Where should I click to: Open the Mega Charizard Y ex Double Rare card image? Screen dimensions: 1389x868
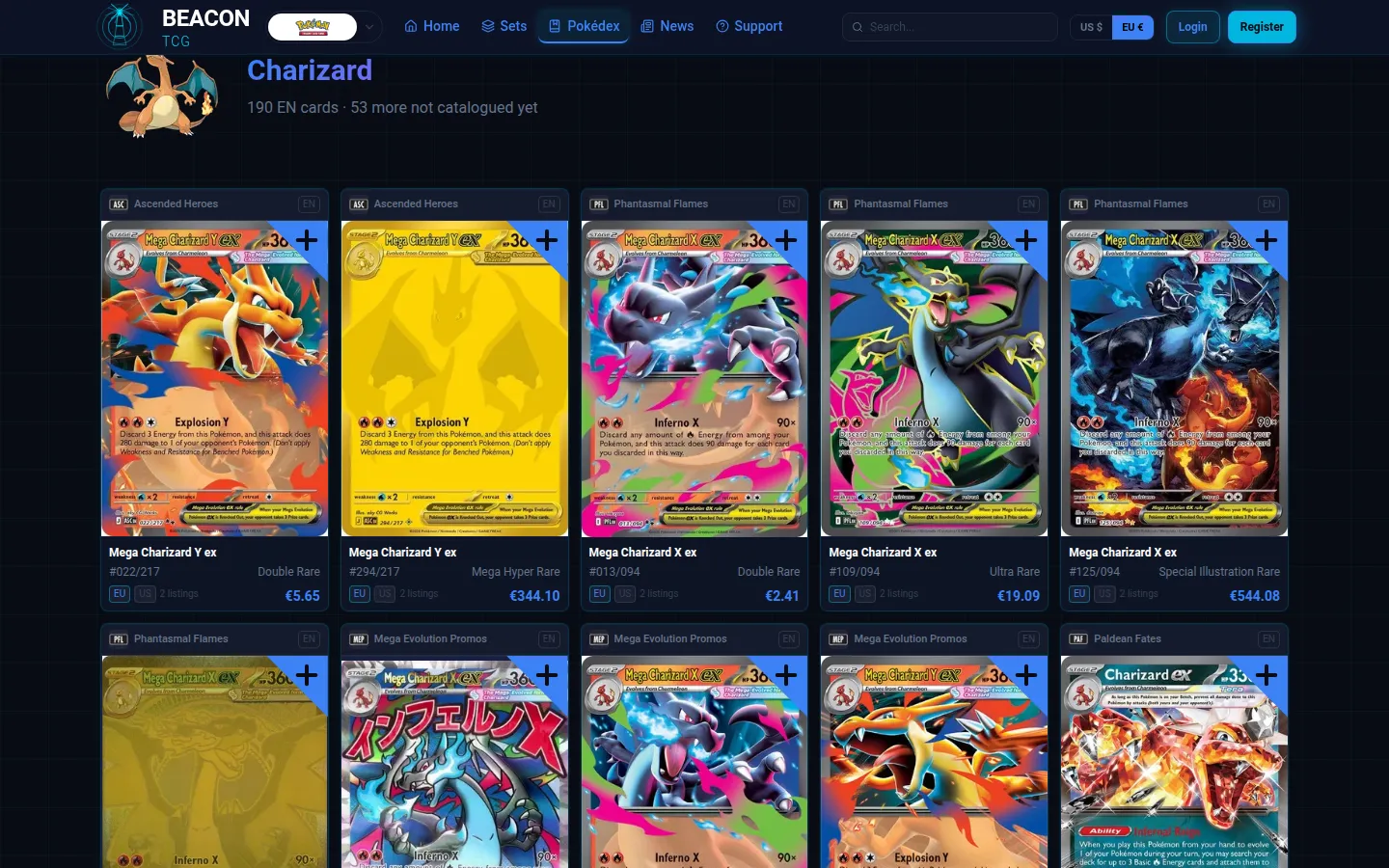tap(214, 378)
